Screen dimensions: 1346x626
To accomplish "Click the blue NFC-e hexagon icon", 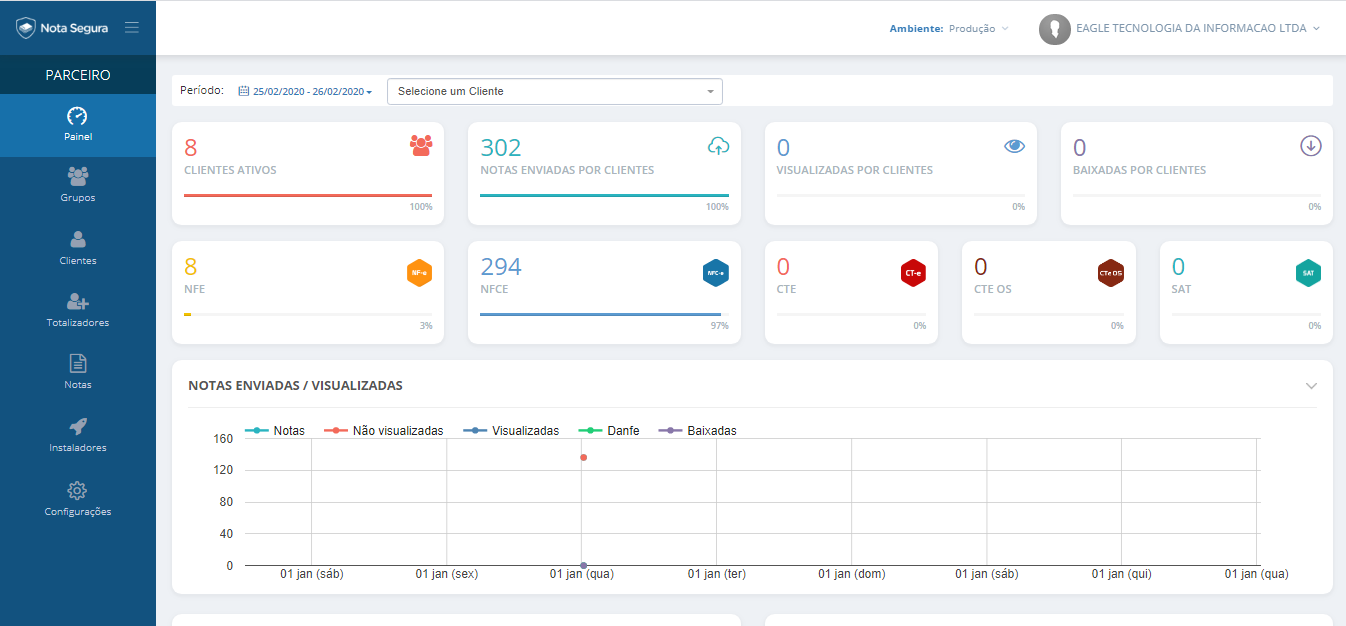I will point(716,272).
